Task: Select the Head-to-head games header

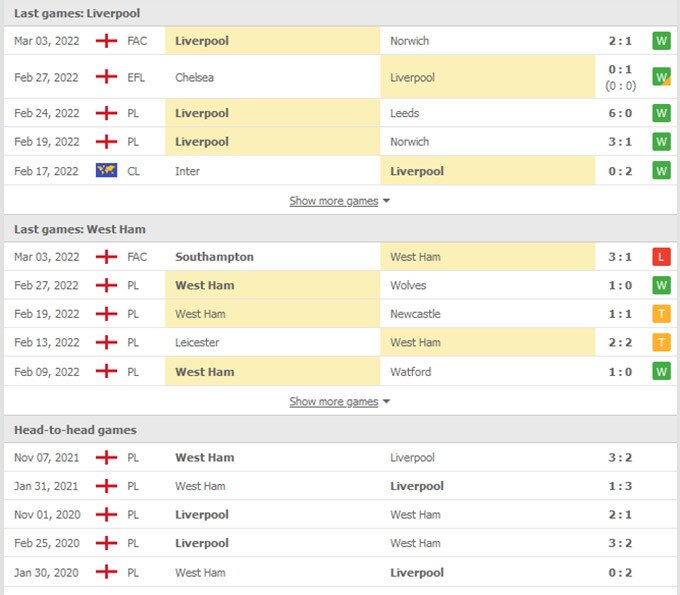Action: [75, 430]
